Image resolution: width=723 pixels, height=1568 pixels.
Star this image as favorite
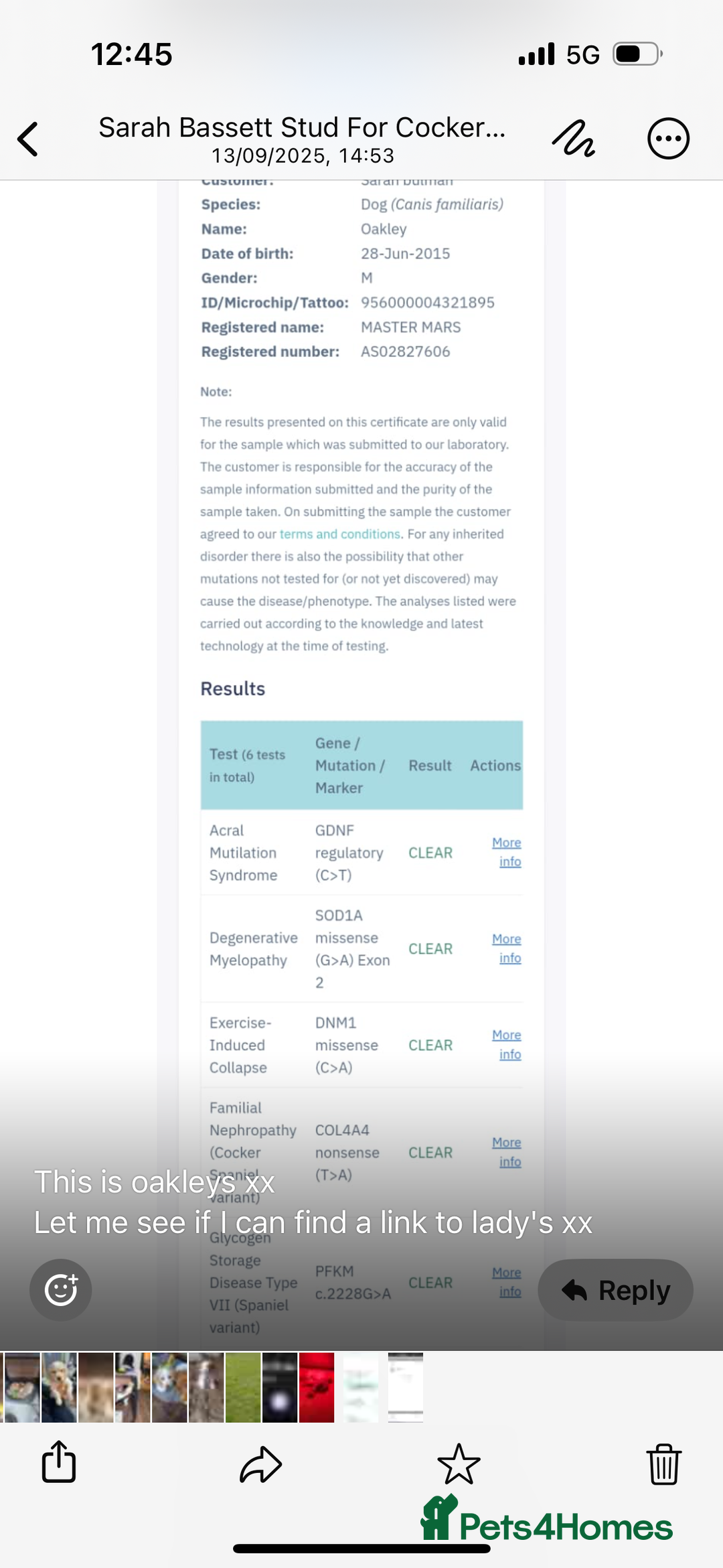(459, 1464)
